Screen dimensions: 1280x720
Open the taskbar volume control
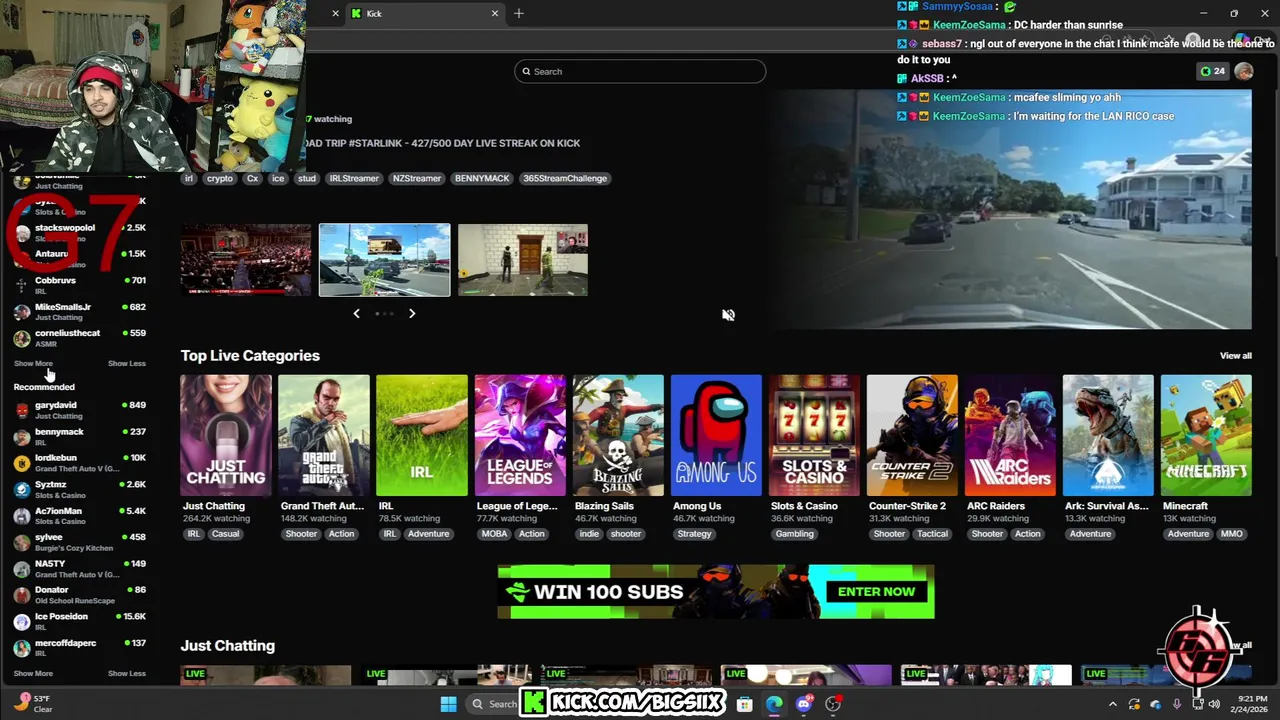tap(1214, 704)
